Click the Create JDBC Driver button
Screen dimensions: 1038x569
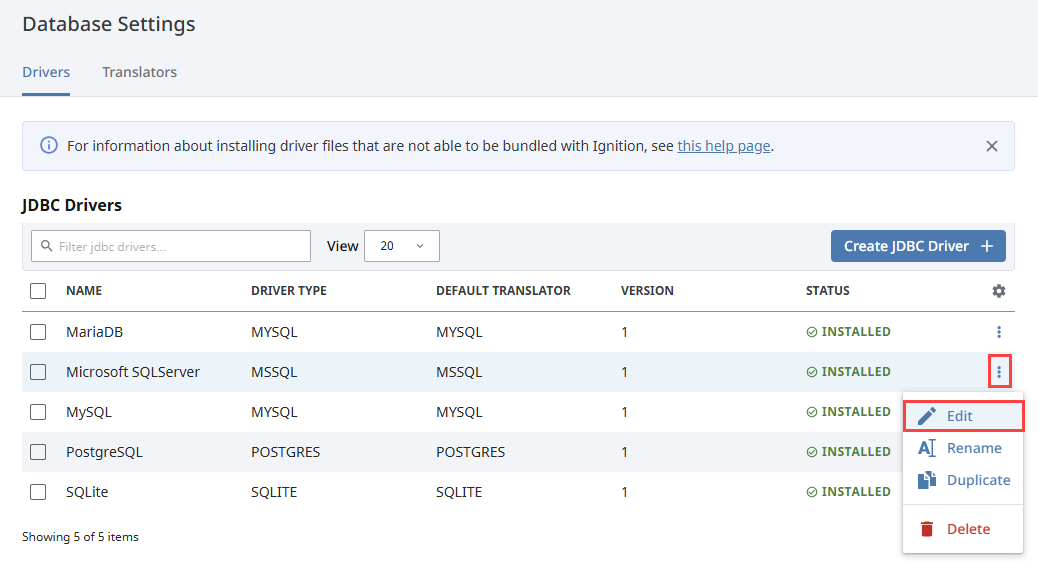point(918,246)
